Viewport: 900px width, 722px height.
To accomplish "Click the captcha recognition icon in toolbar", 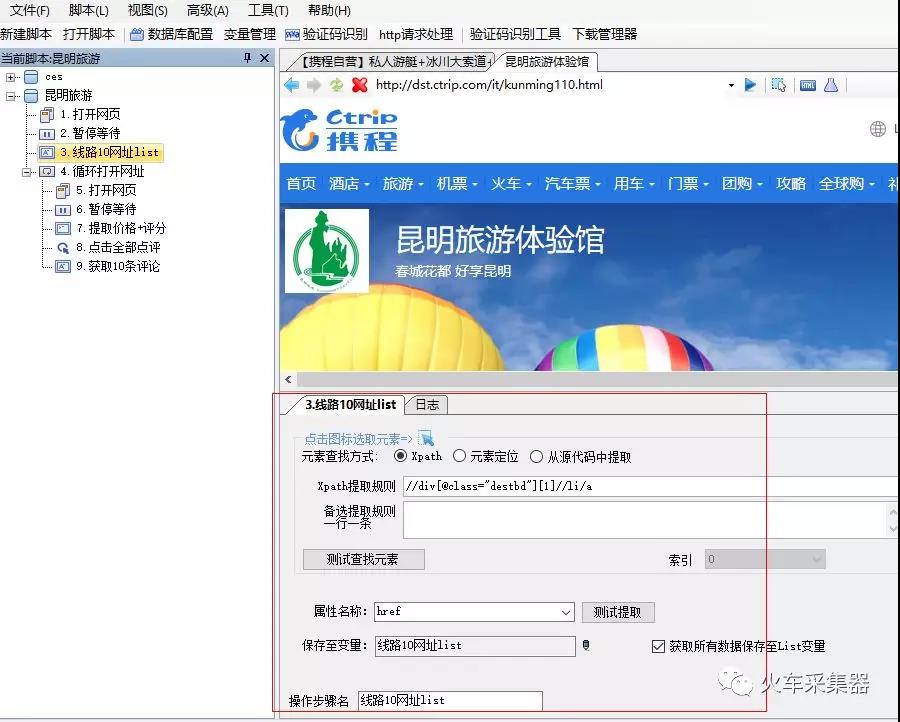I will [x=292, y=35].
